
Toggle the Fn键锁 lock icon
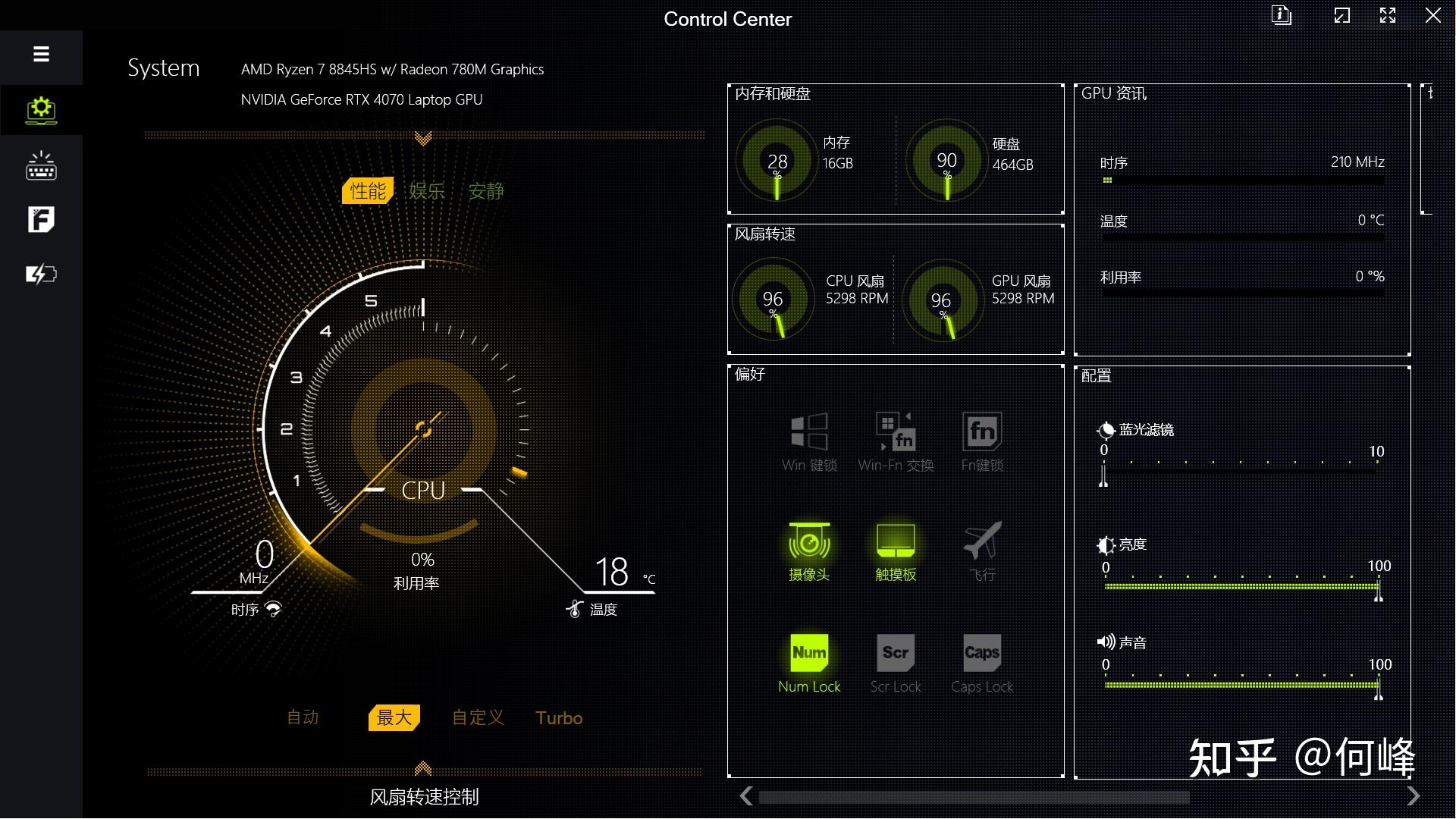tap(982, 432)
